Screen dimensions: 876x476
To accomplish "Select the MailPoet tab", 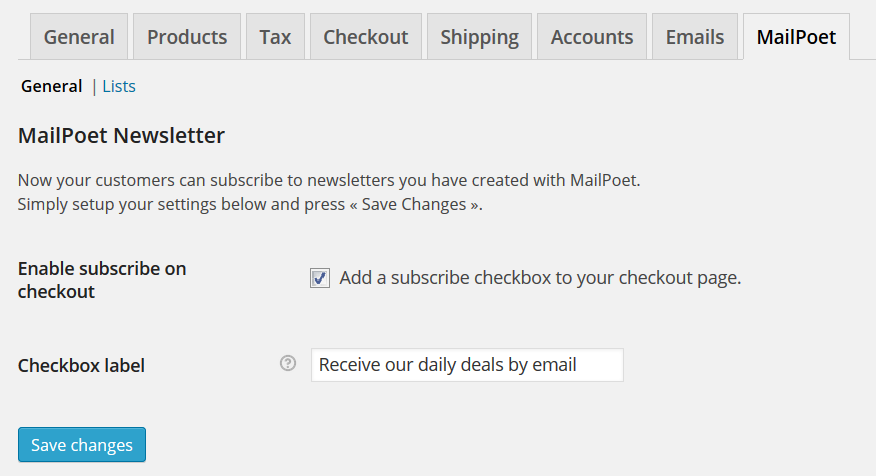I will tap(796, 37).
